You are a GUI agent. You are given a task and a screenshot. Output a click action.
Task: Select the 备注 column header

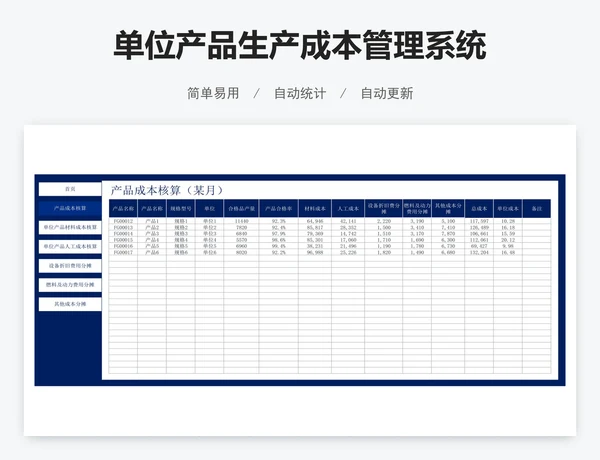(x=537, y=209)
